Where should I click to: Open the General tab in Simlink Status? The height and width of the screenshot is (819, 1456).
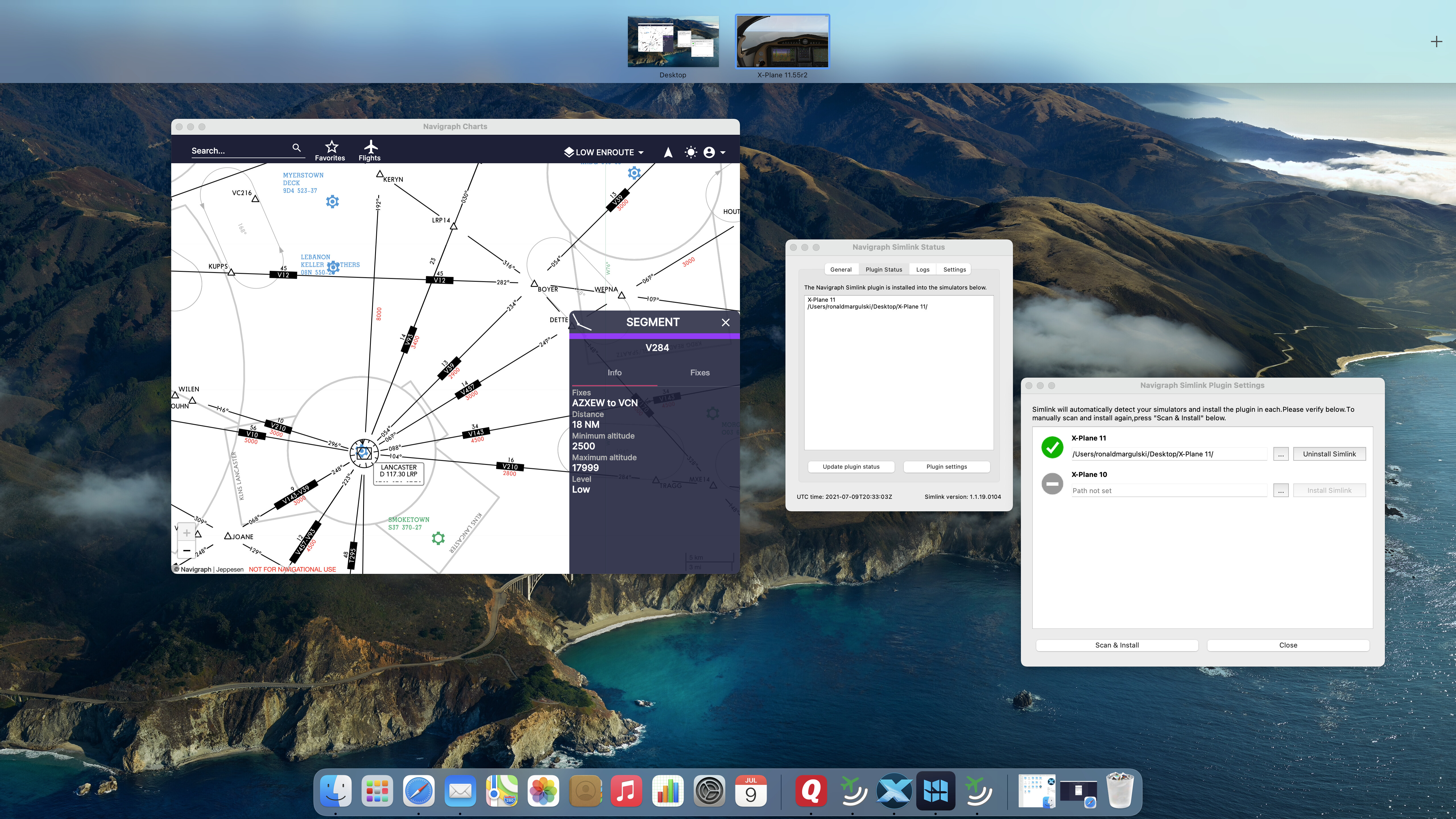click(841, 270)
